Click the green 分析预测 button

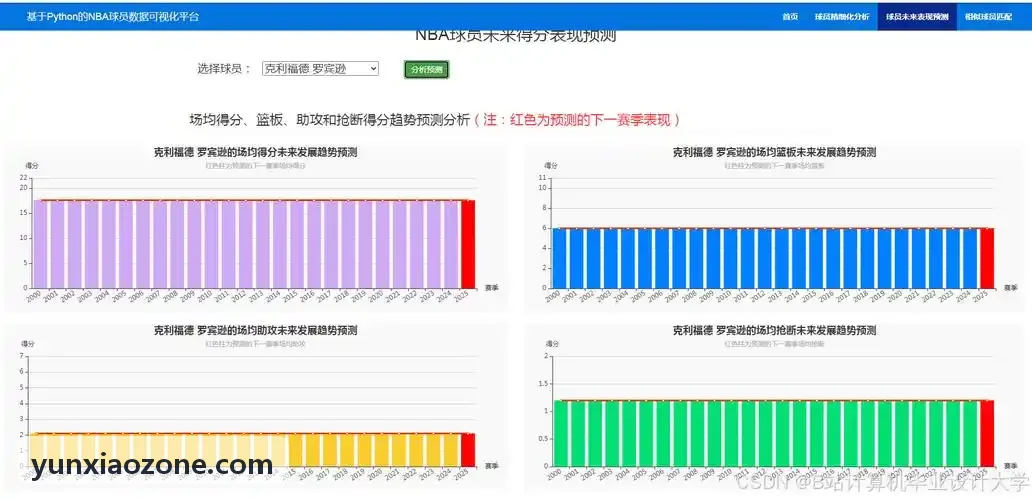pyautogui.click(x=426, y=70)
